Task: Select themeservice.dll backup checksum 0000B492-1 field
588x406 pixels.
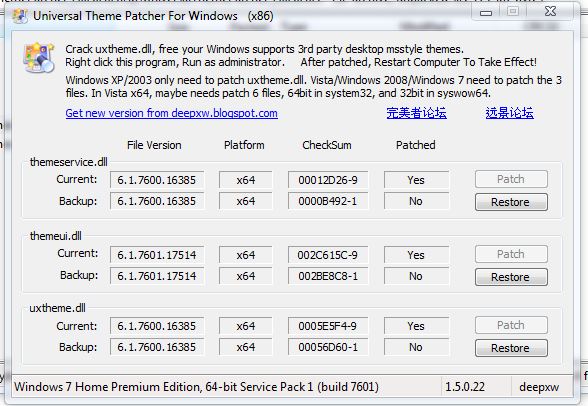Action: pyautogui.click(x=328, y=201)
